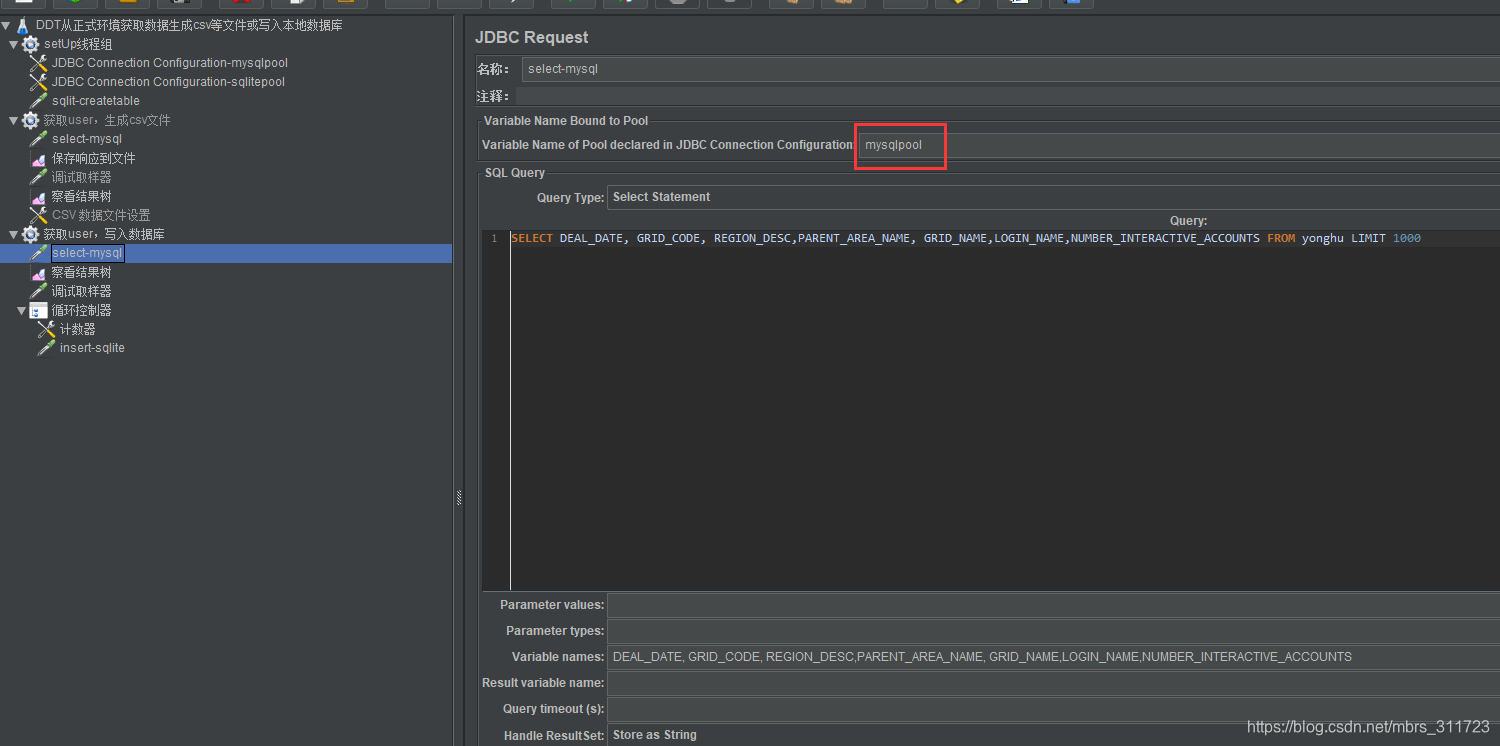Select 调试取样器 row under 生成csv文件 group
This screenshot has height=746, width=1500.
(x=82, y=177)
